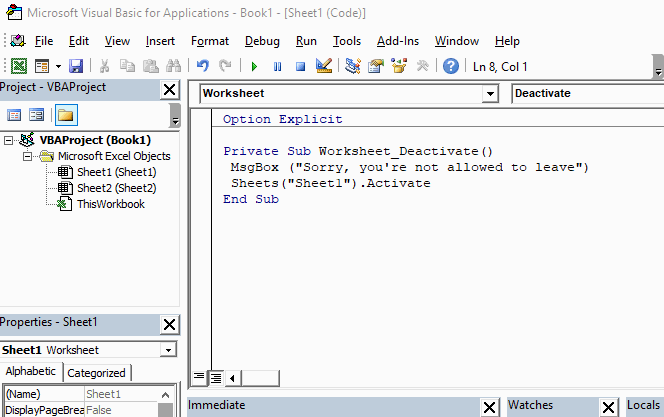Switch to Procedure View button
664x417 pixels.
click(x=199, y=378)
